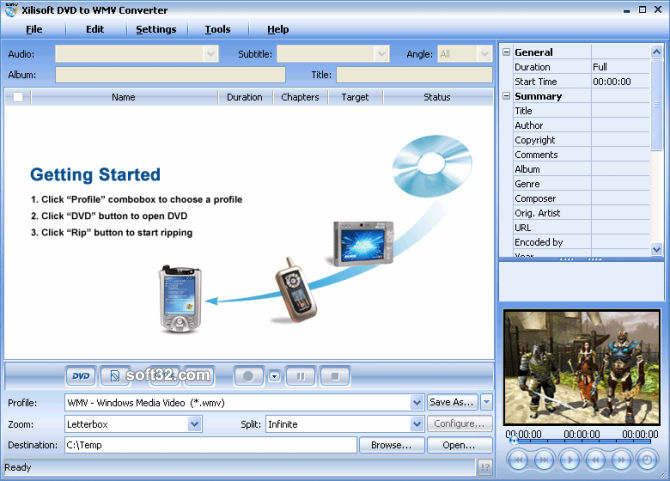Open the small arrow next to Rip button
This screenshot has height=481, width=670.
[x=275, y=376]
